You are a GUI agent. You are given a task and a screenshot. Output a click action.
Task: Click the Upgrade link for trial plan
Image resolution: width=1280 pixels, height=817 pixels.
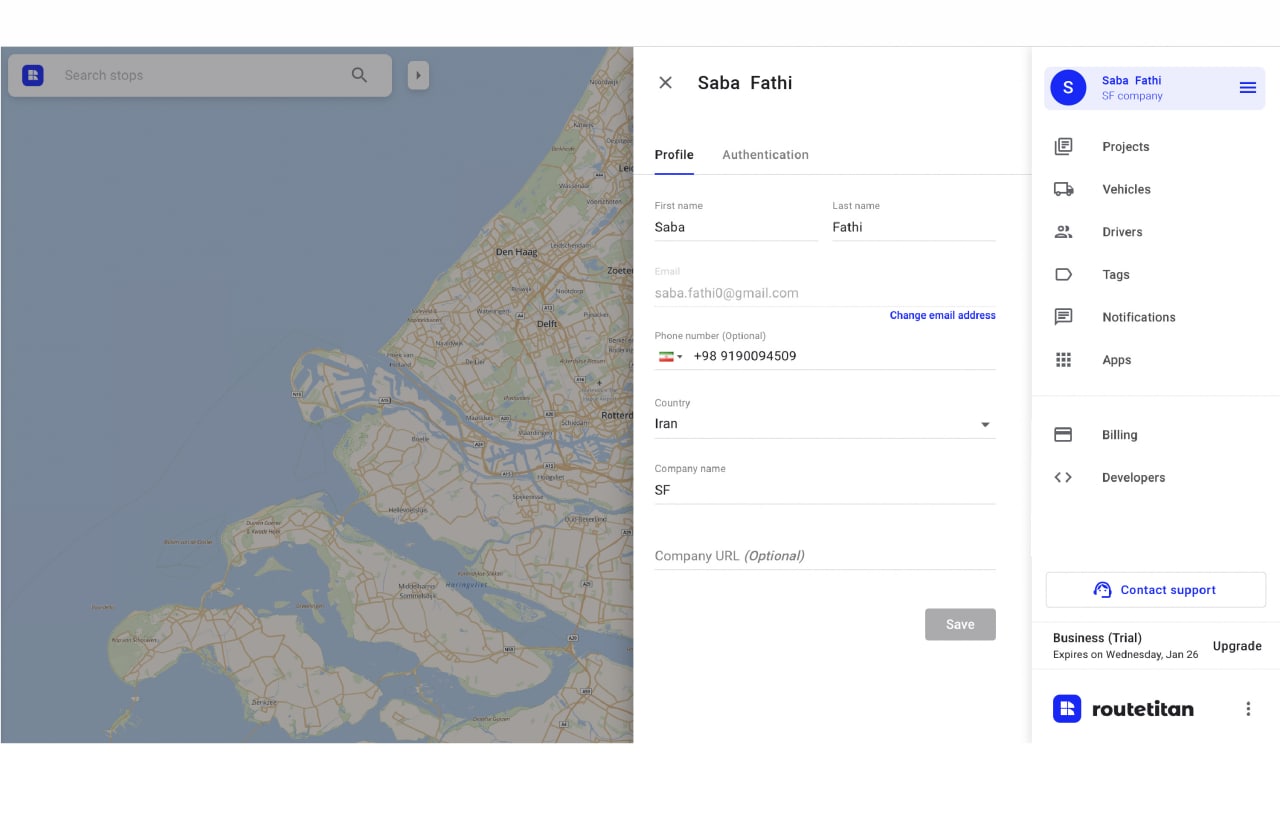[x=1237, y=646]
